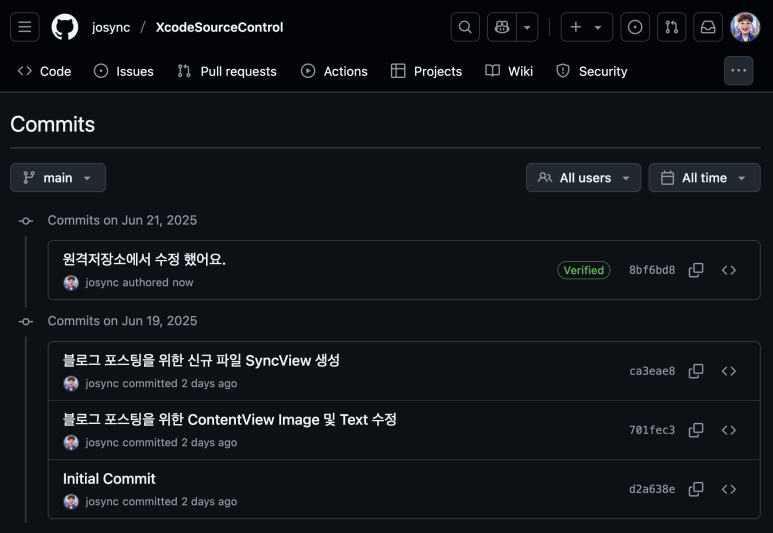Click josync author on SyncView commit

tap(102, 383)
